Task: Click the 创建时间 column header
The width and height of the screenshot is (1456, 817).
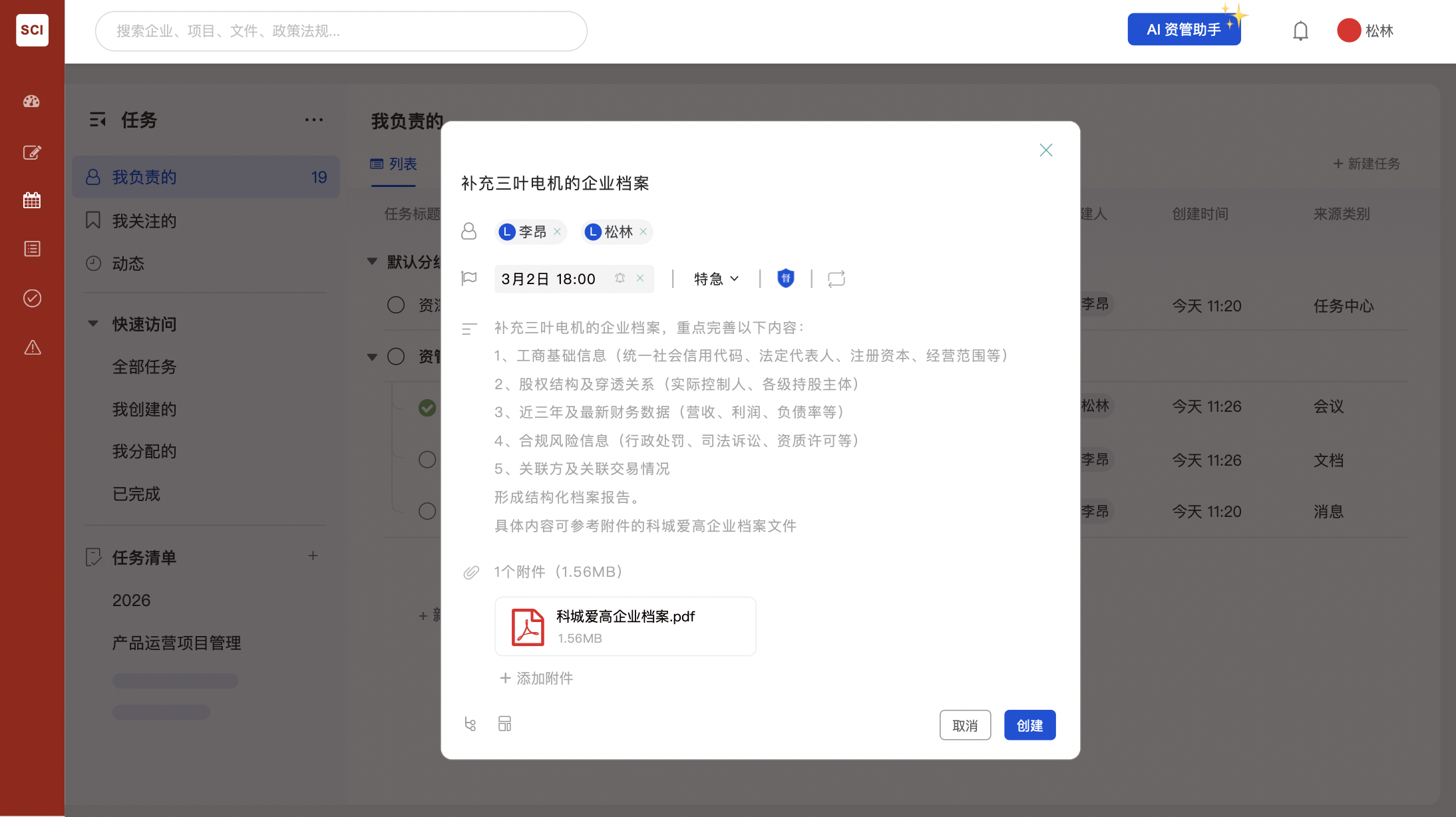Action: click(1200, 214)
